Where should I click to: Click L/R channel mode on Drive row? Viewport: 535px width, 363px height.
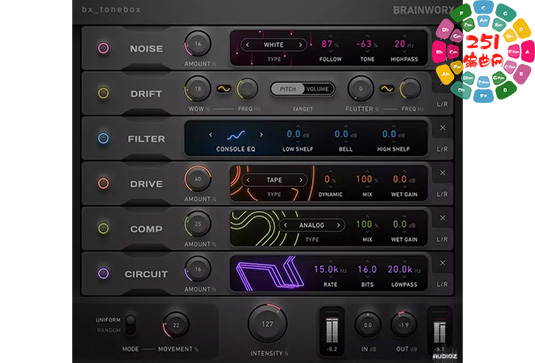442,194
